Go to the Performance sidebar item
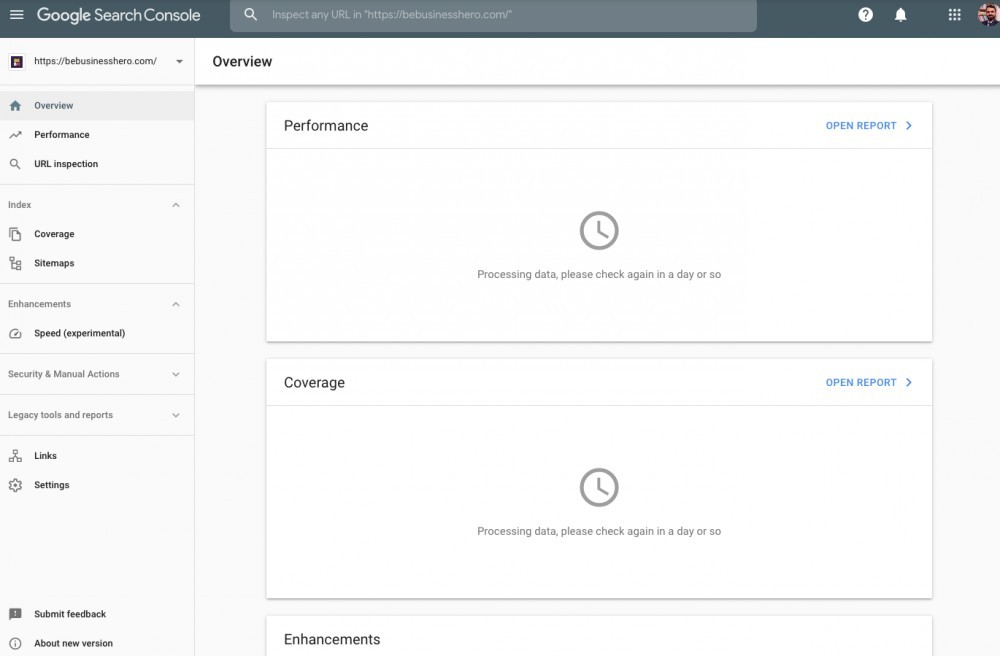1000x656 pixels. pos(97,135)
